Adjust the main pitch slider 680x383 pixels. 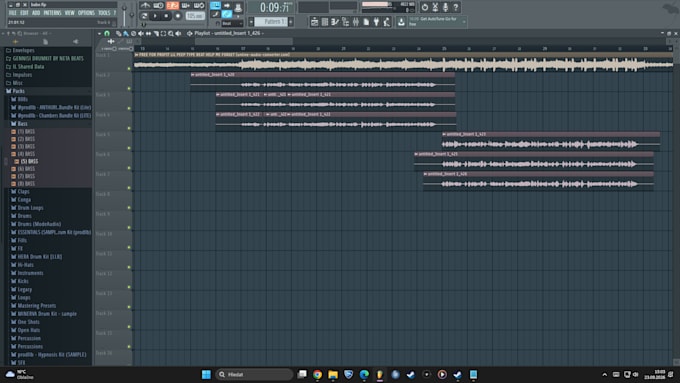pos(132,16)
